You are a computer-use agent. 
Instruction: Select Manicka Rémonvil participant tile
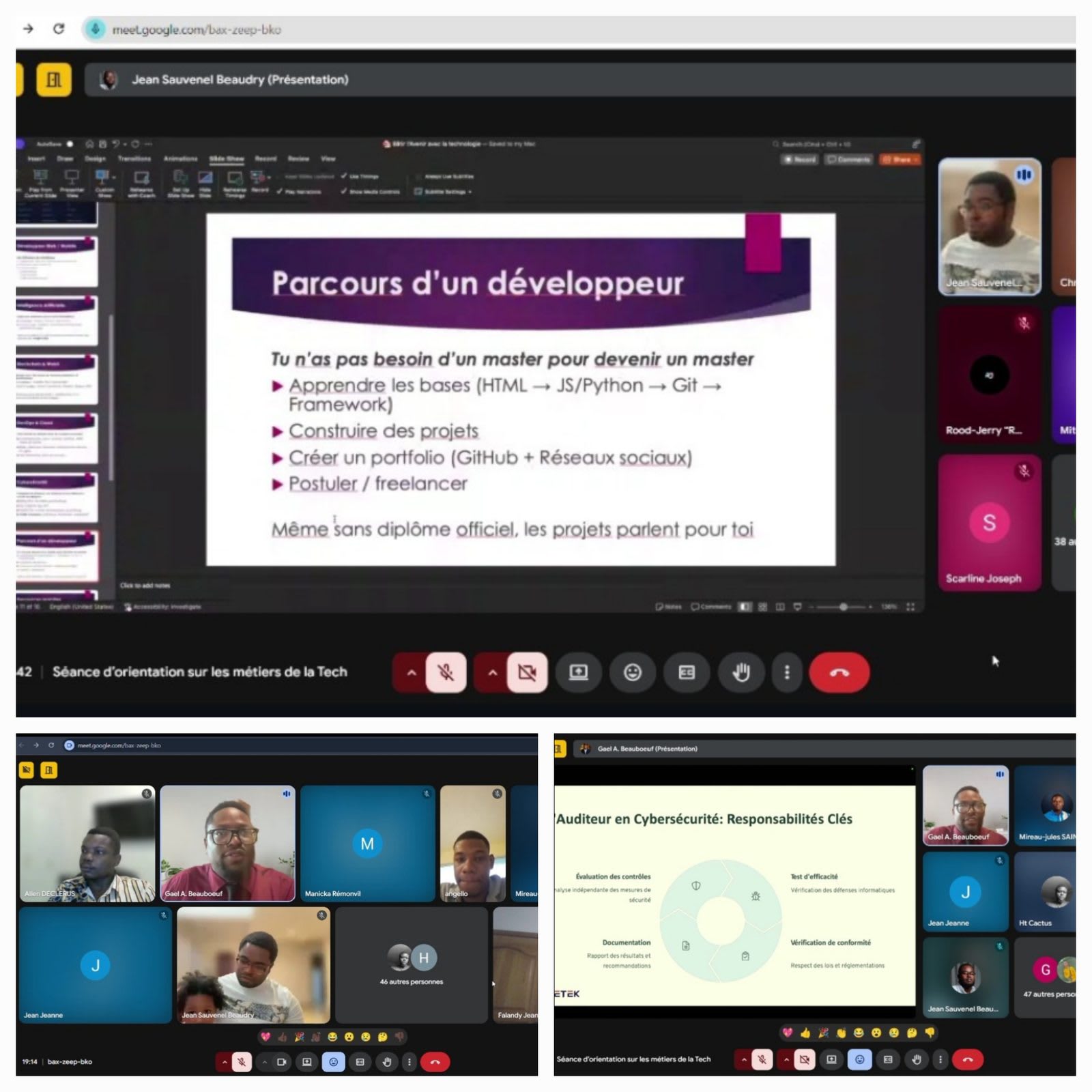coord(368,844)
